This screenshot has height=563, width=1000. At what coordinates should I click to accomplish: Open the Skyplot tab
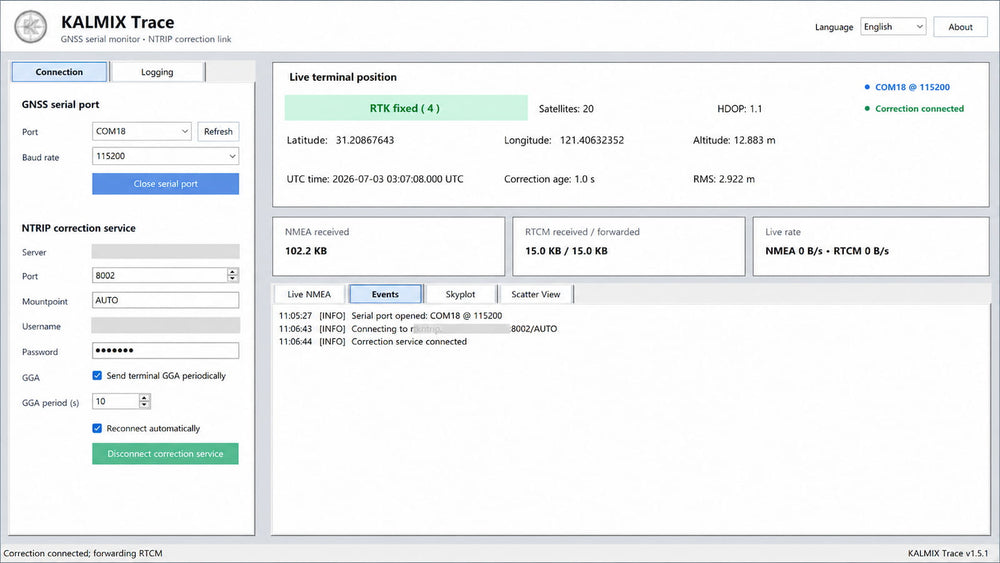460,295
